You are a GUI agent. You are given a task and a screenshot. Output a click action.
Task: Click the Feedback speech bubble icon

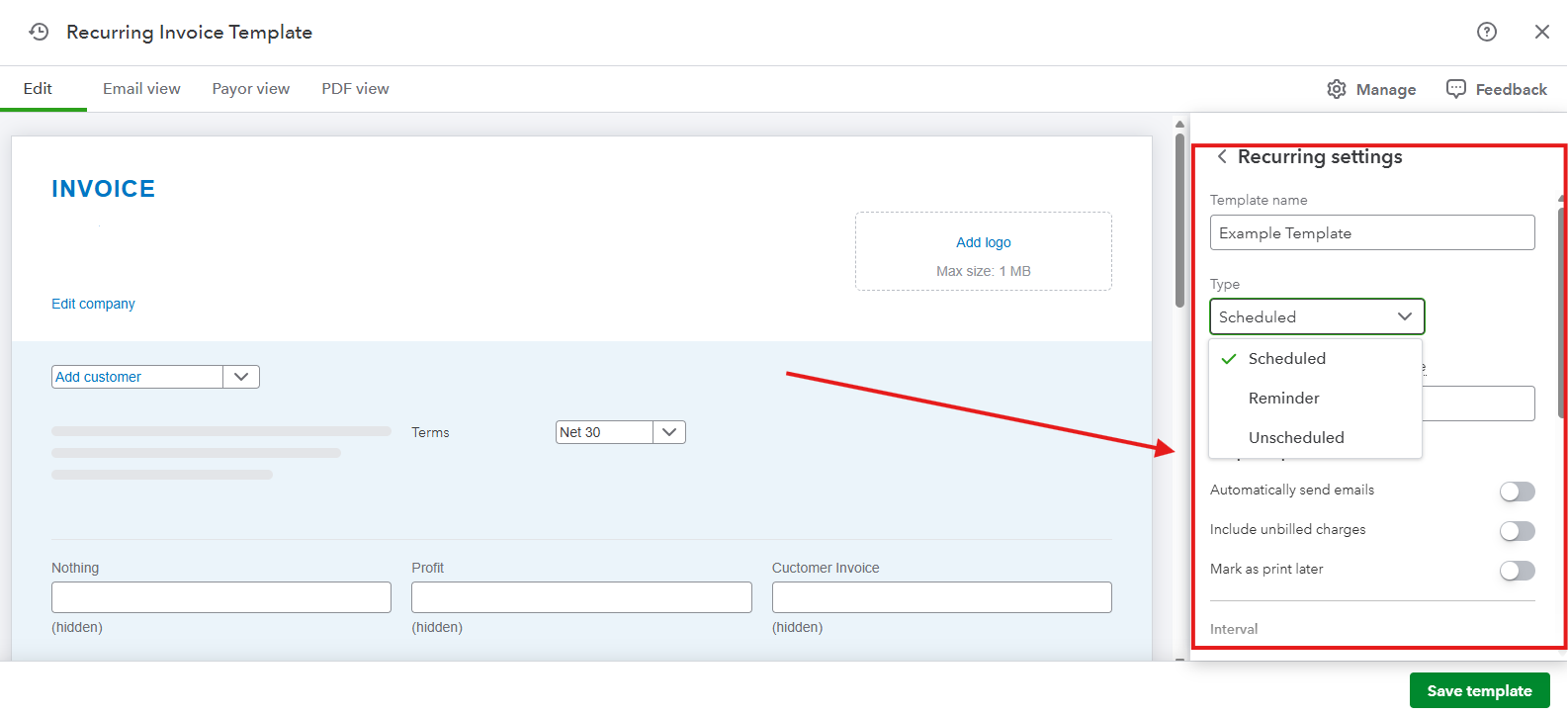pos(1456,89)
